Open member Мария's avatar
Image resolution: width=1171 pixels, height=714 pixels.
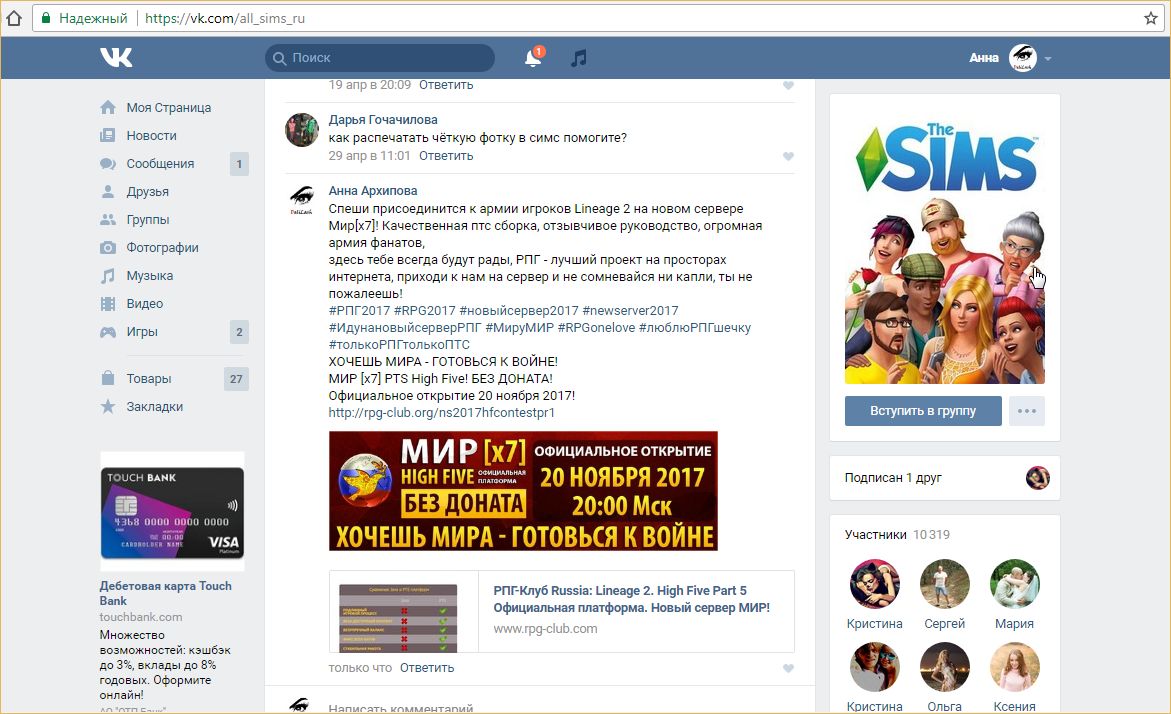(x=1014, y=584)
